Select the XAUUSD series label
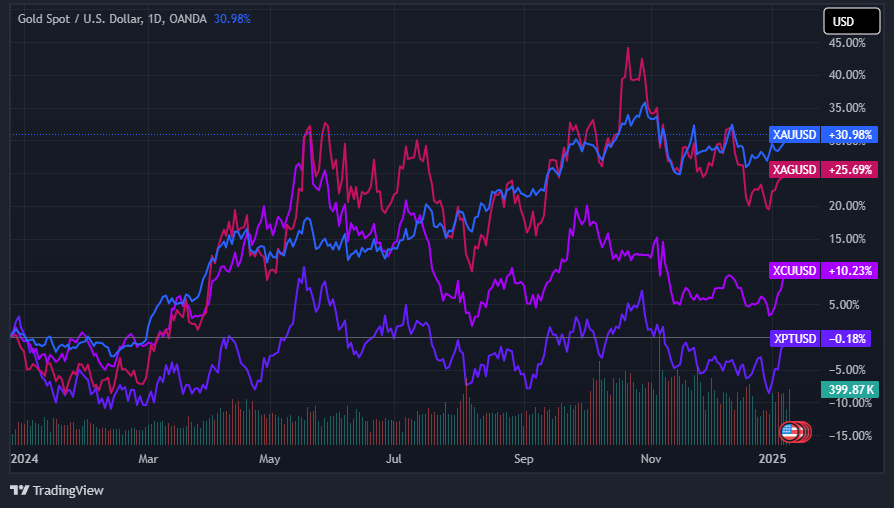Screen dimensions: 894x508 coord(794,135)
